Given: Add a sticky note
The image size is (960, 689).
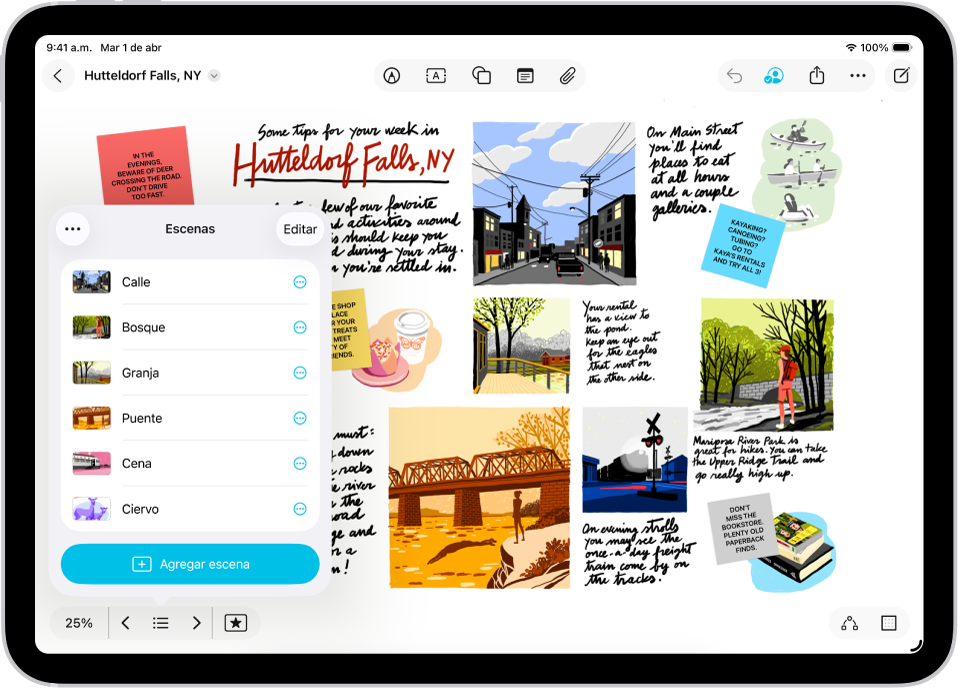Looking at the screenshot, I should 525,75.
